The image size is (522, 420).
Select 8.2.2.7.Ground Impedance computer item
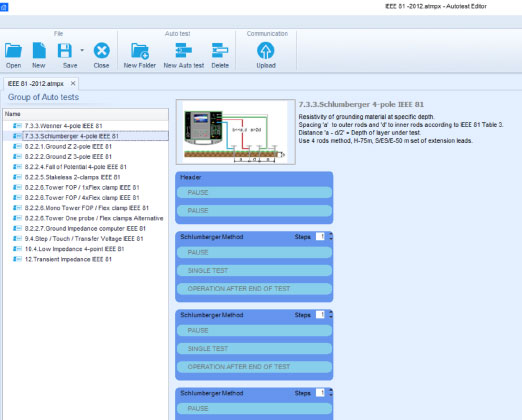tap(85, 229)
